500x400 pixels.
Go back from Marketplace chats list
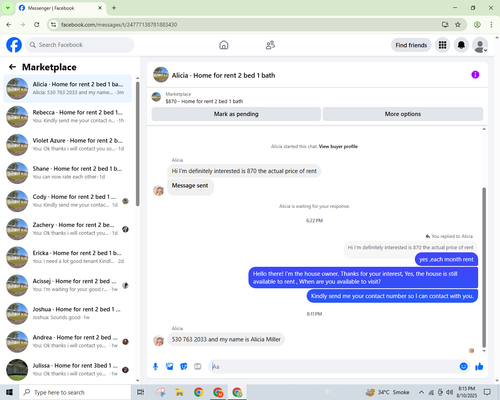(x=12, y=67)
